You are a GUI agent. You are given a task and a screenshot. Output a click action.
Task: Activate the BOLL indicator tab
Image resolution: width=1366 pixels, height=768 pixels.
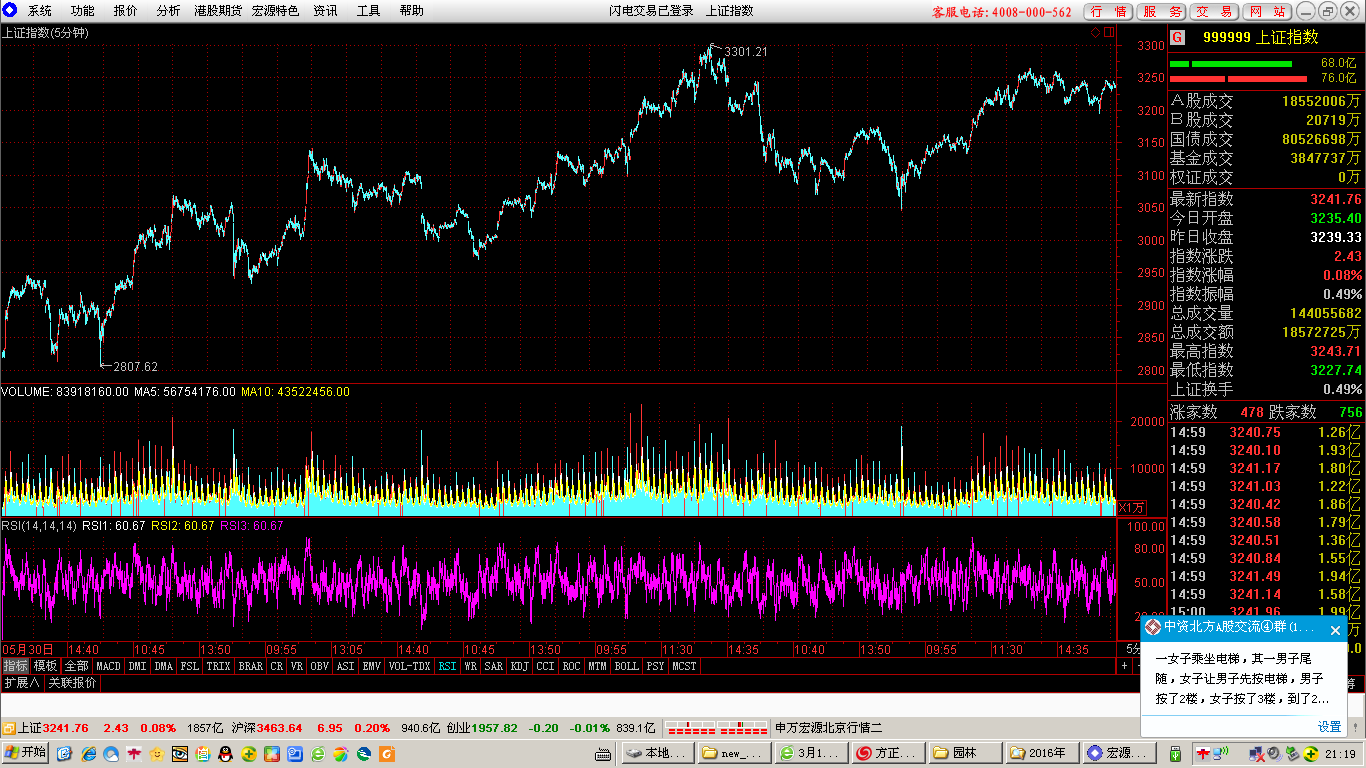click(x=626, y=666)
